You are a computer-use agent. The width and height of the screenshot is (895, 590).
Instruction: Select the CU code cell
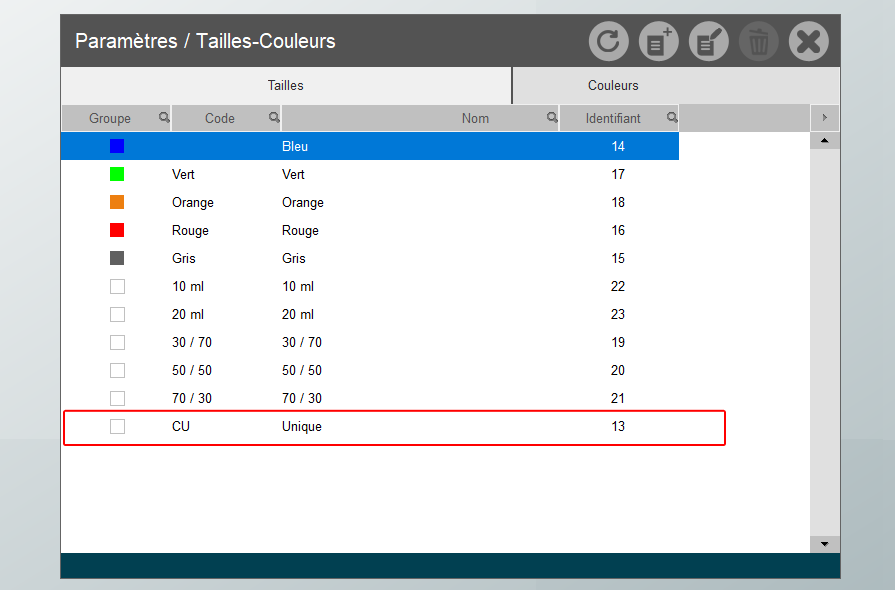click(x=181, y=426)
